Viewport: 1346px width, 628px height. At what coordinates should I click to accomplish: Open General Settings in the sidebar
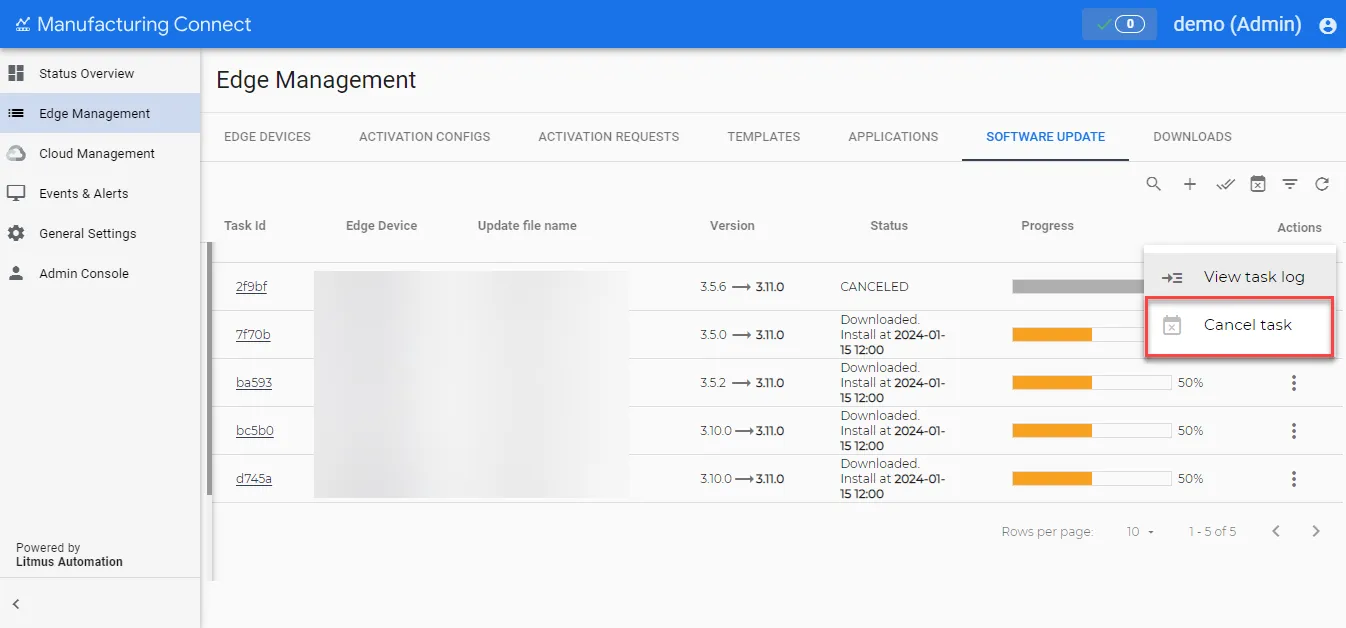pos(100,233)
